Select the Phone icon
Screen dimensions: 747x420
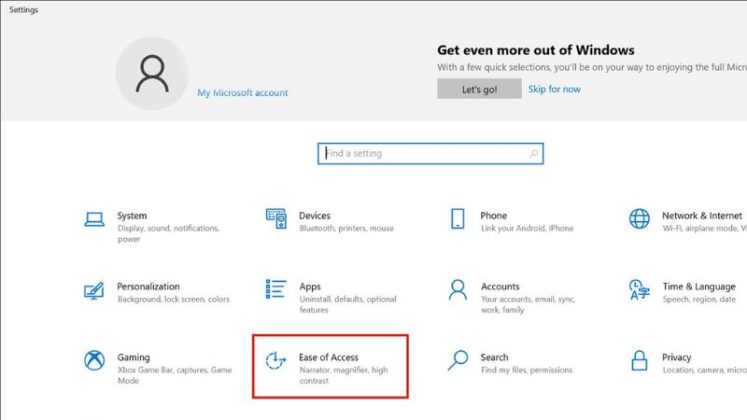point(458,220)
